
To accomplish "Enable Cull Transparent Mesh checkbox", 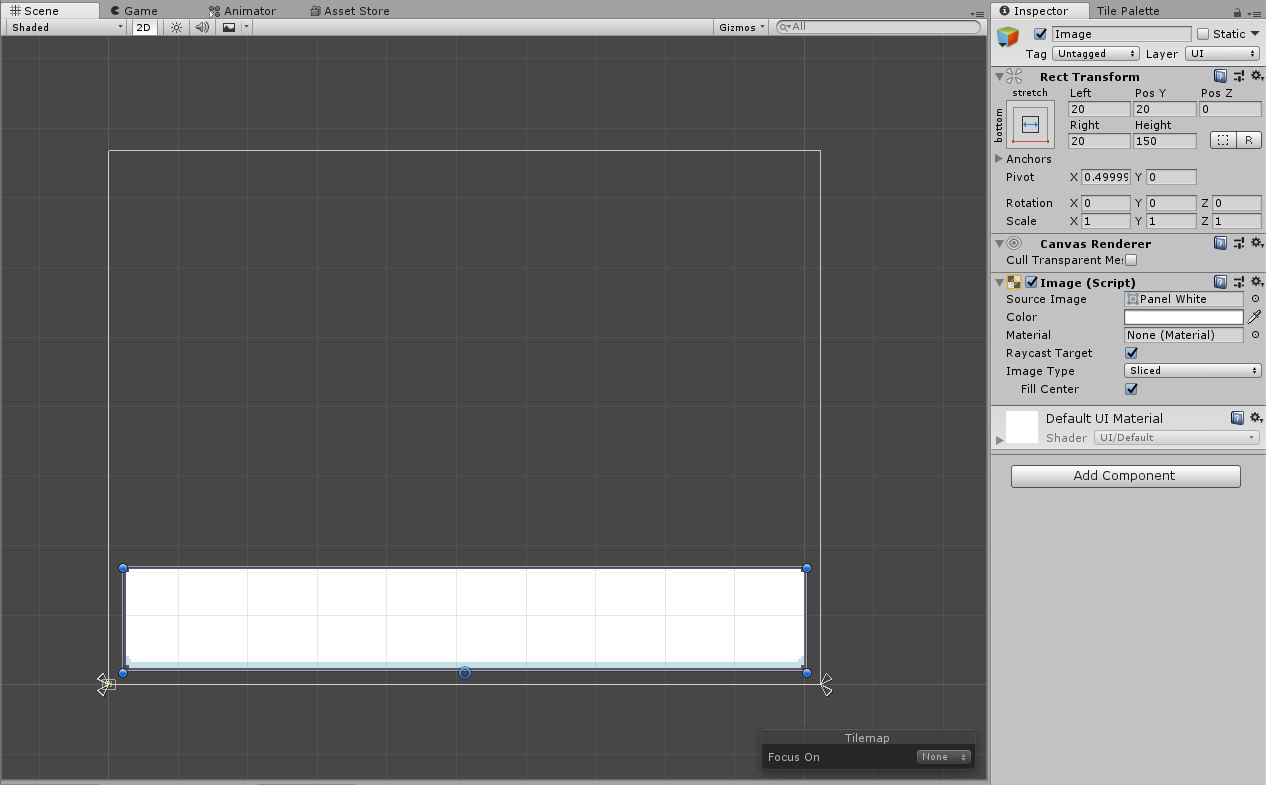I will 1131,260.
